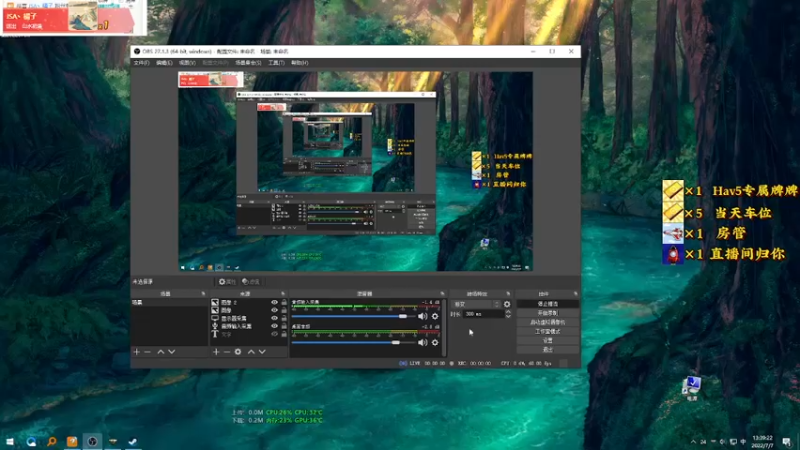The height and width of the screenshot is (450, 800).
Task: Click the 停止推流 stop streaming button
Action: tap(547, 304)
